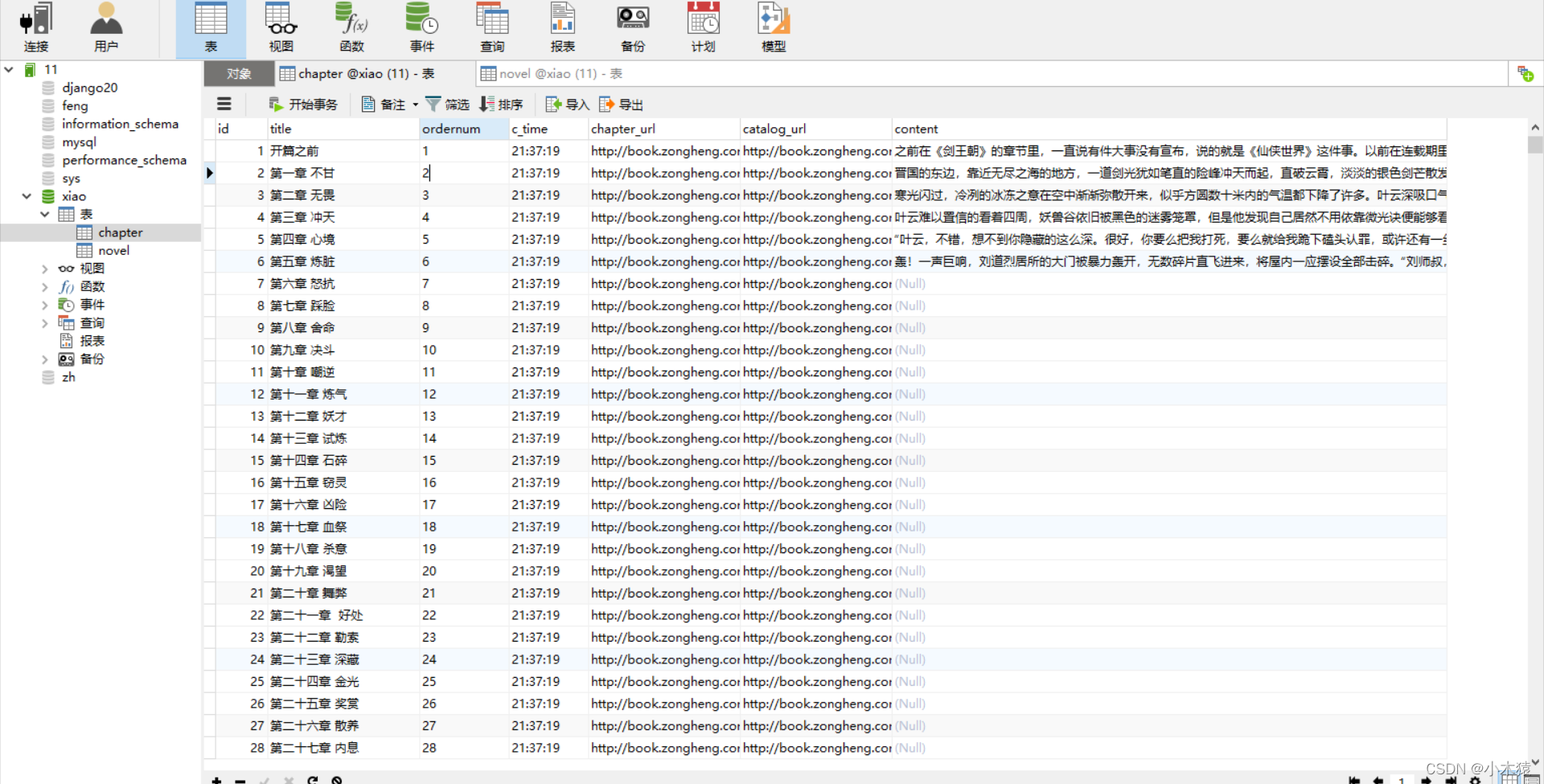Viewport: 1544px width, 784px height.
Task: Open the 函数 (Function) toolbar section
Action: pyautogui.click(x=351, y=28)
